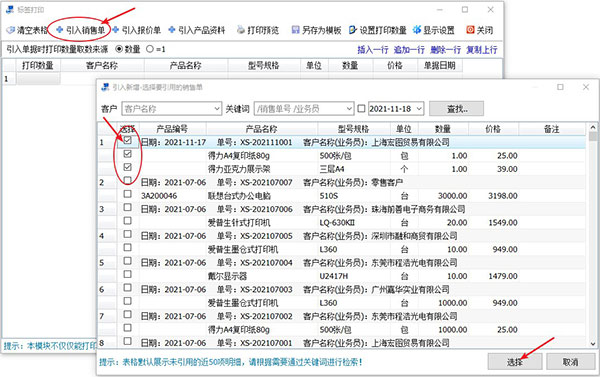Click the 打印数量 column header

38,65
